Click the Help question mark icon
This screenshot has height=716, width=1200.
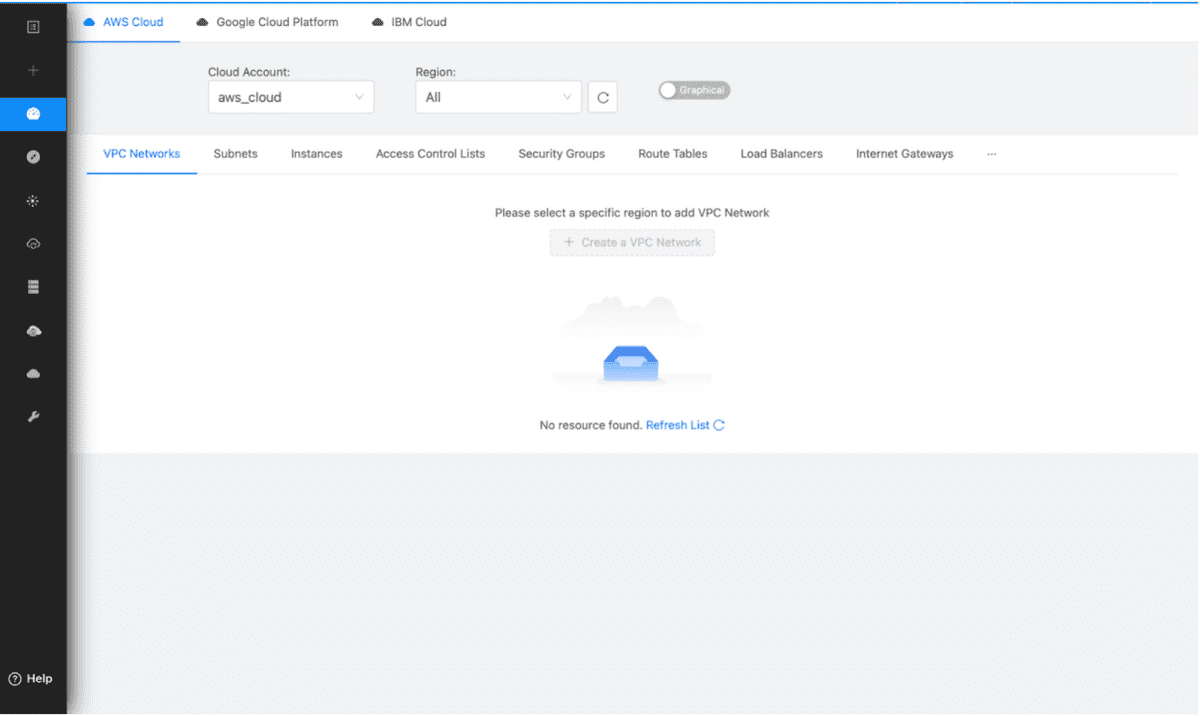click(15, 679)
